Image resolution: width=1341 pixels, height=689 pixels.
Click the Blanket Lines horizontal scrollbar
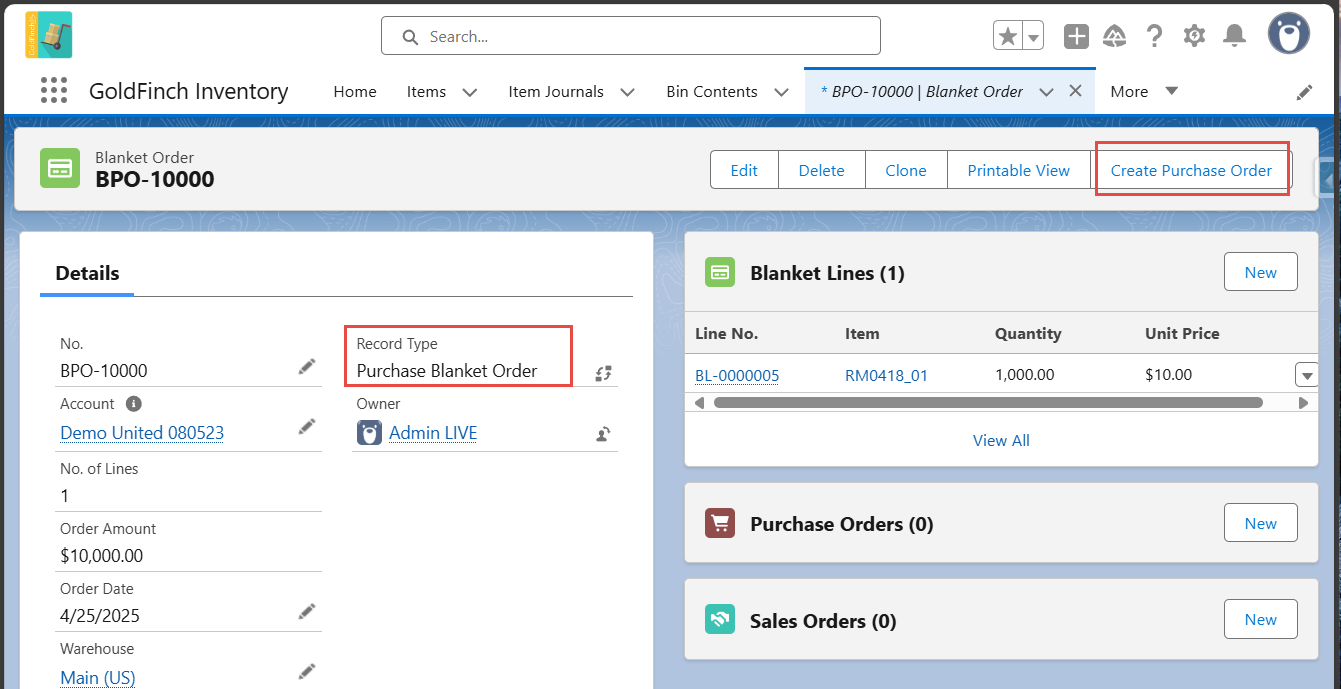click(988, 403)
